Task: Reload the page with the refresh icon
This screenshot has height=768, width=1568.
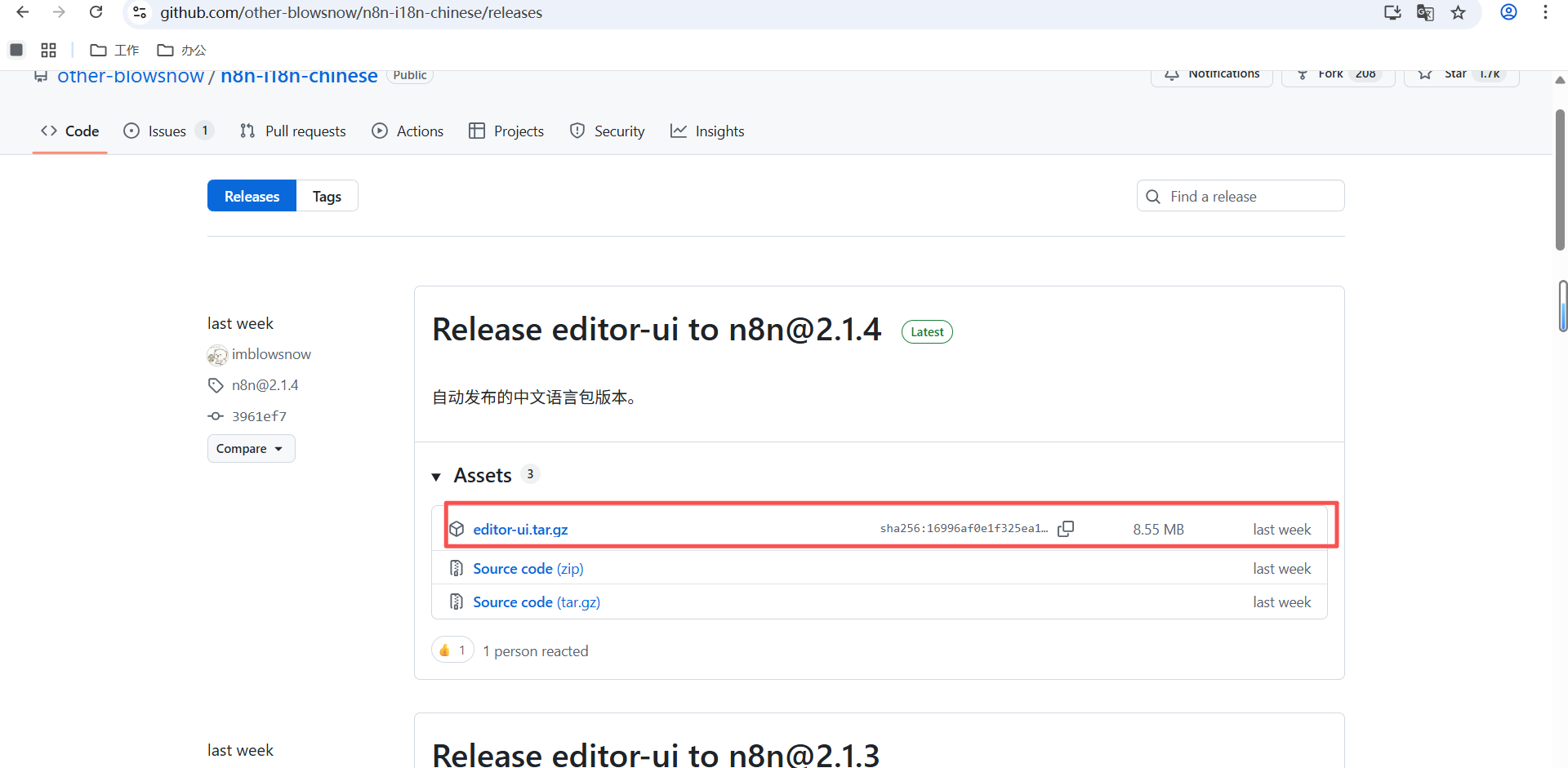Action: [96, 12]
